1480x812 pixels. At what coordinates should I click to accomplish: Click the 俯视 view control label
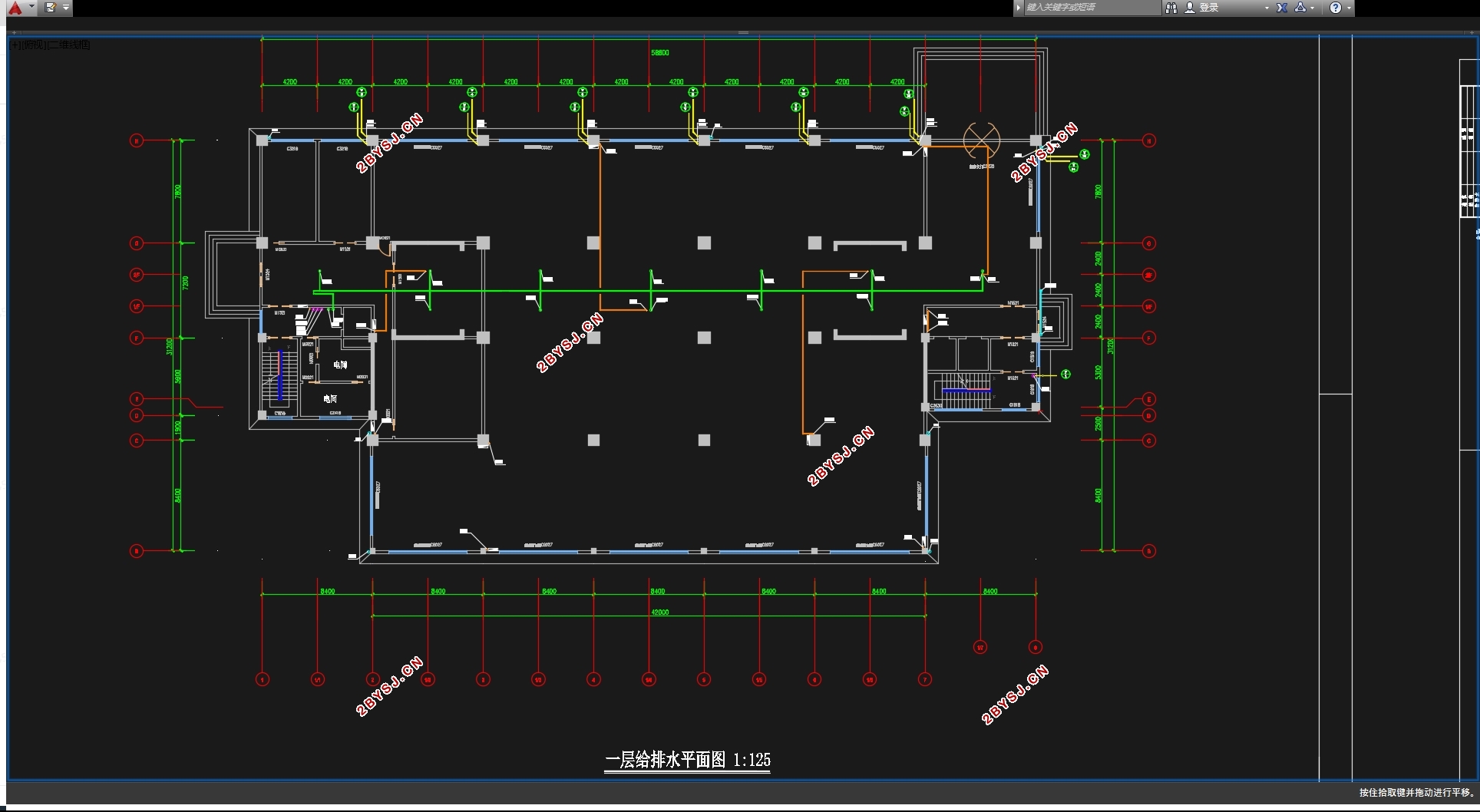coord(33,45)
